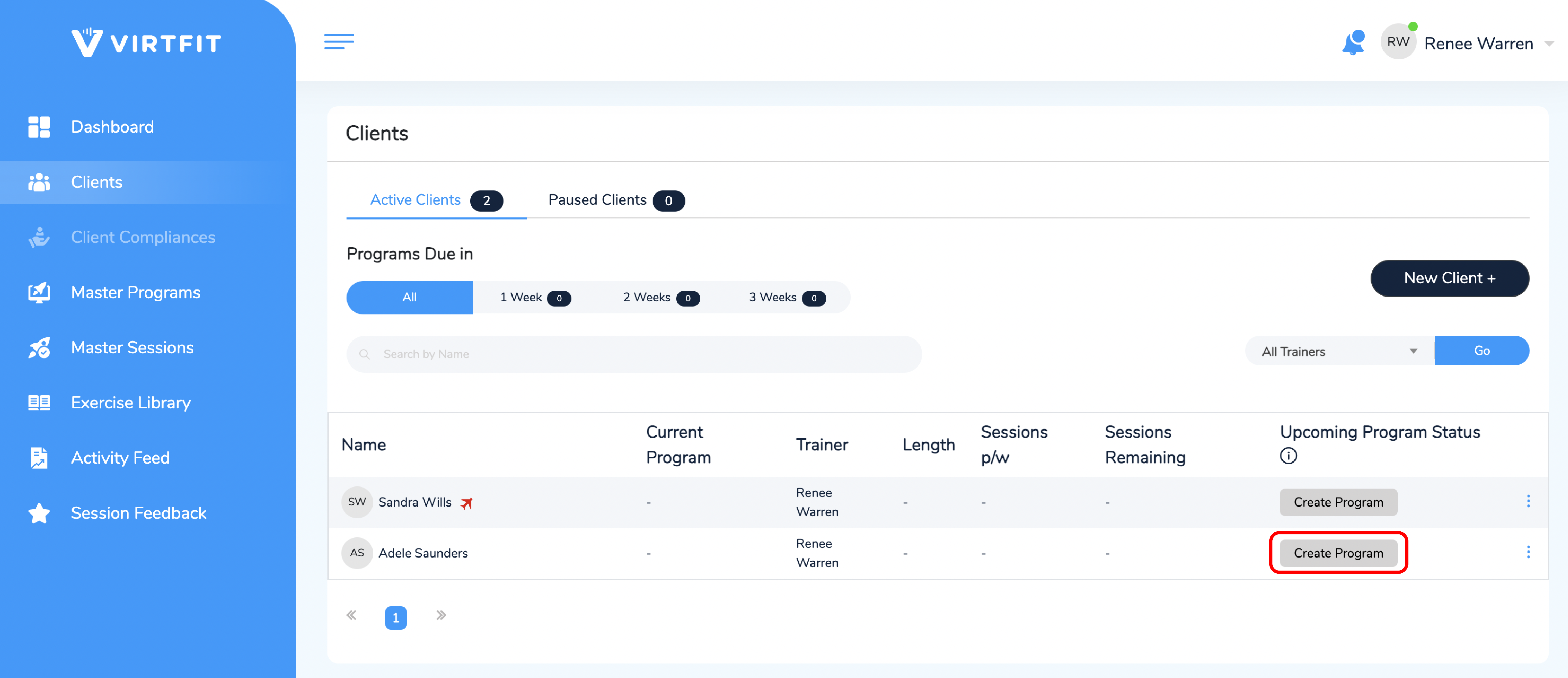
Task: Click the Clients people icon
Action: pos(39,182)
